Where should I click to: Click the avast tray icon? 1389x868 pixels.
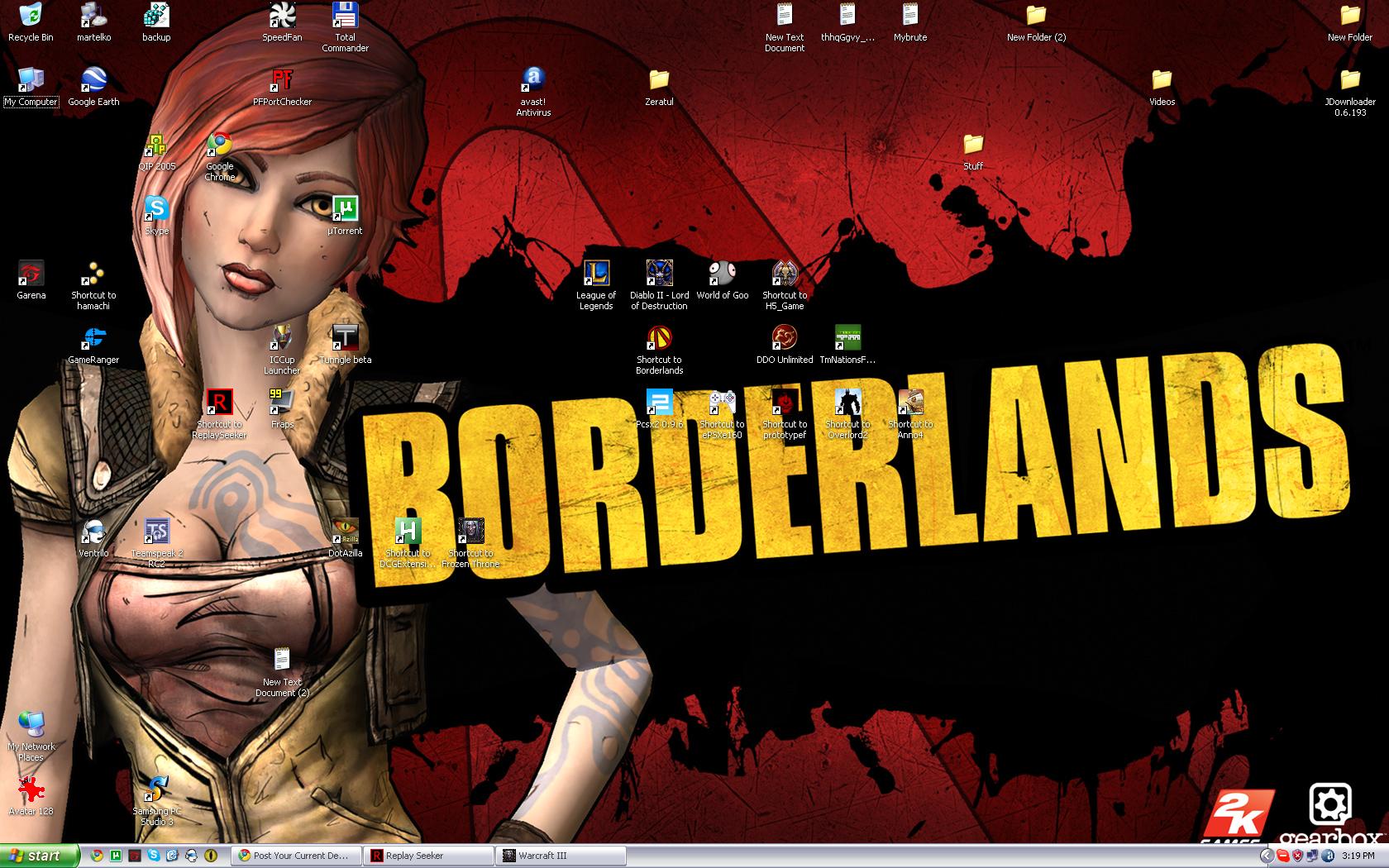tap(1328, 856)
